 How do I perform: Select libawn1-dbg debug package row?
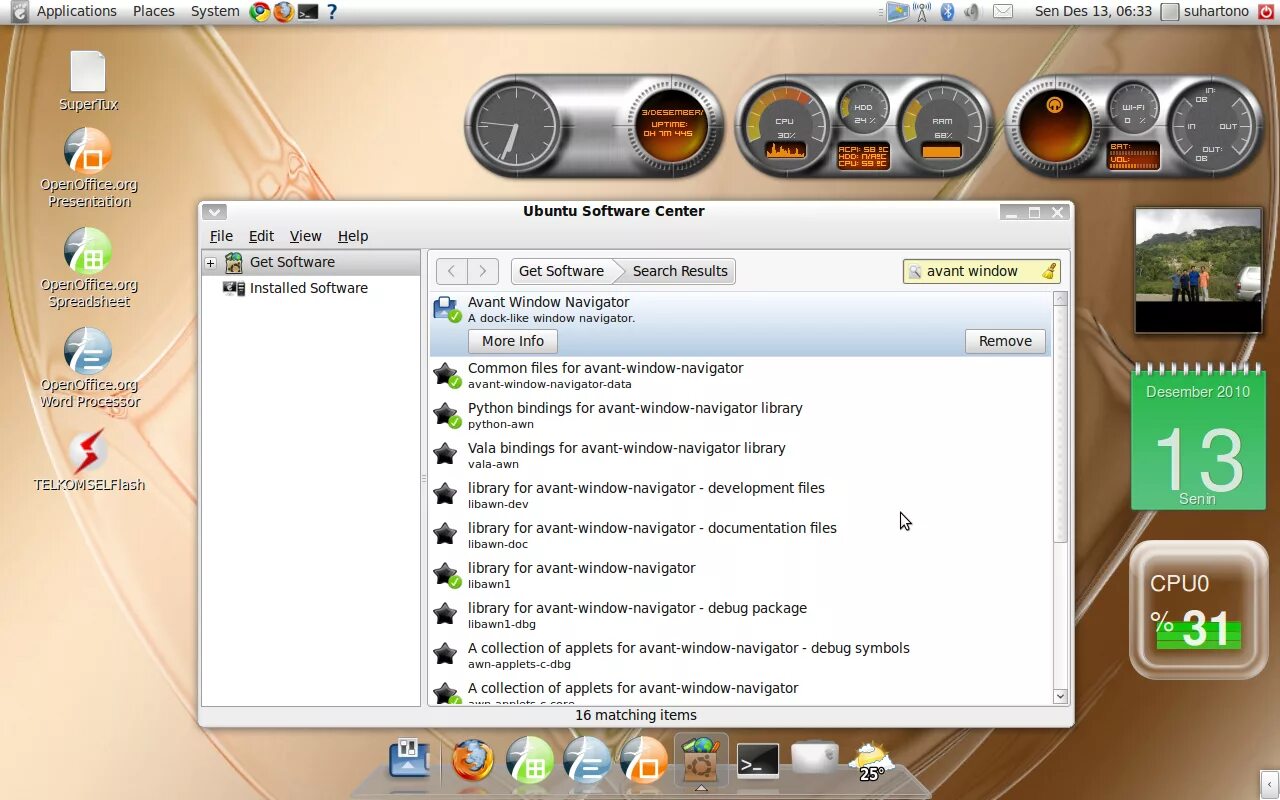740,615
